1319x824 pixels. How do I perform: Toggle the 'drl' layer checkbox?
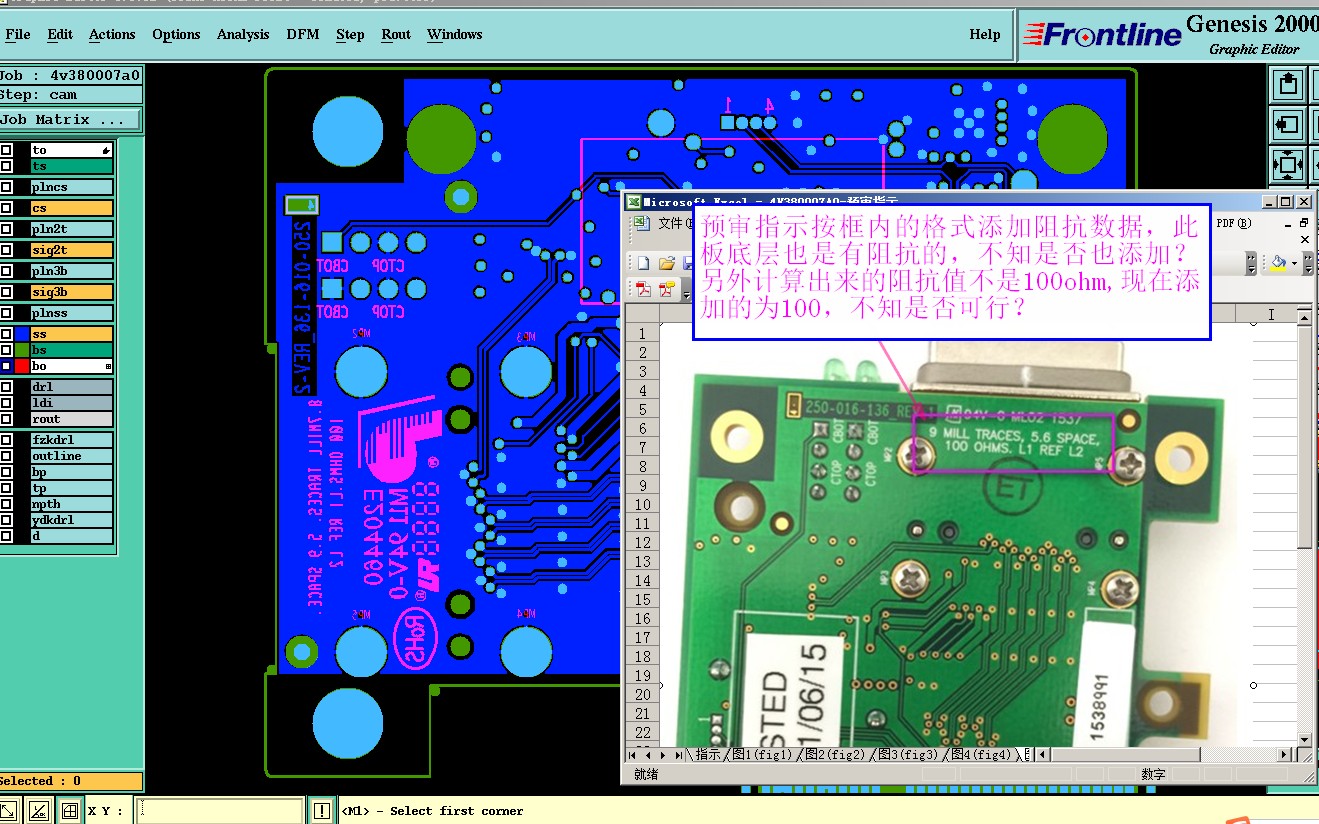7,387
